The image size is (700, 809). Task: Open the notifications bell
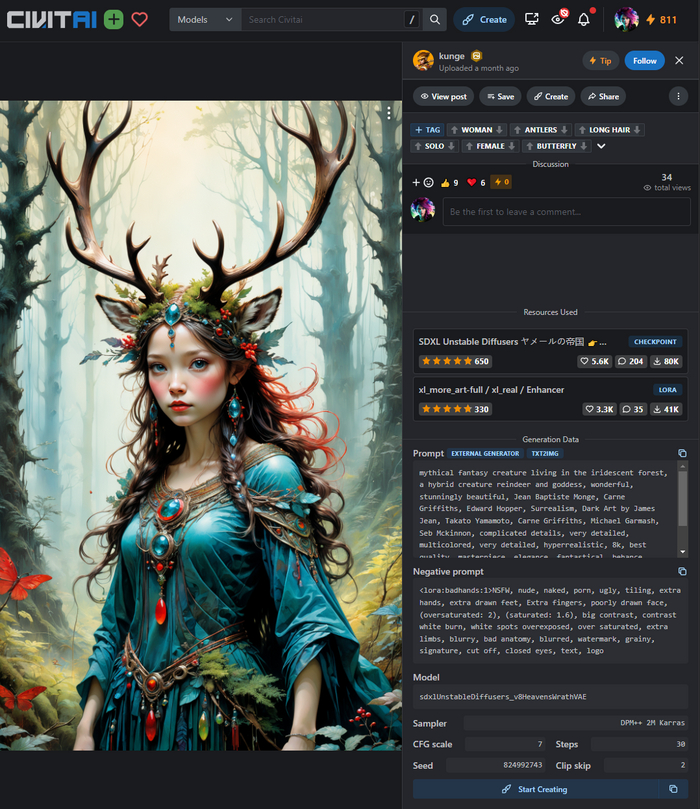point(584,19)
